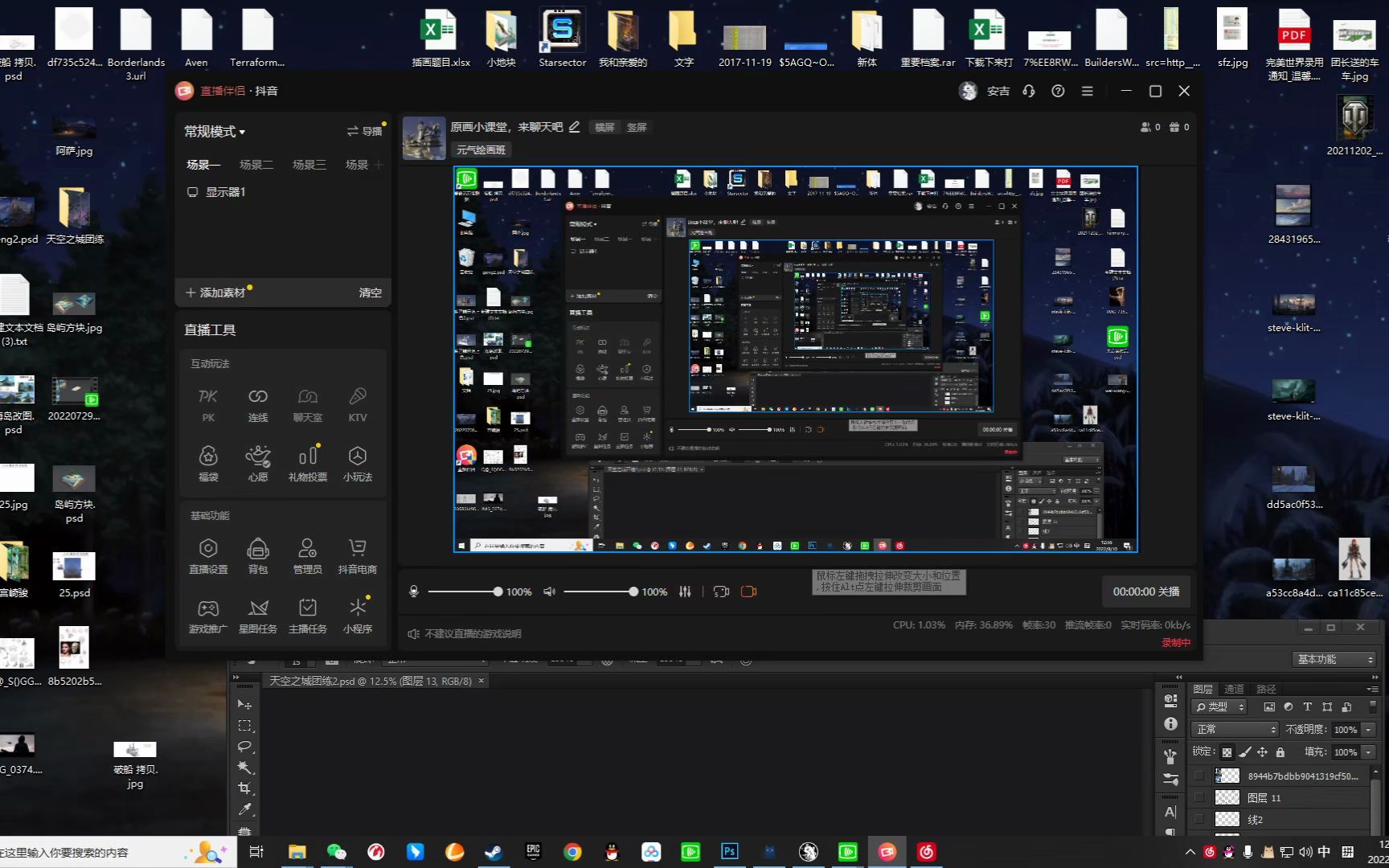1389x868 pixels.
Task: Adjust the microphone volume slider
Action: pos(464,592)
